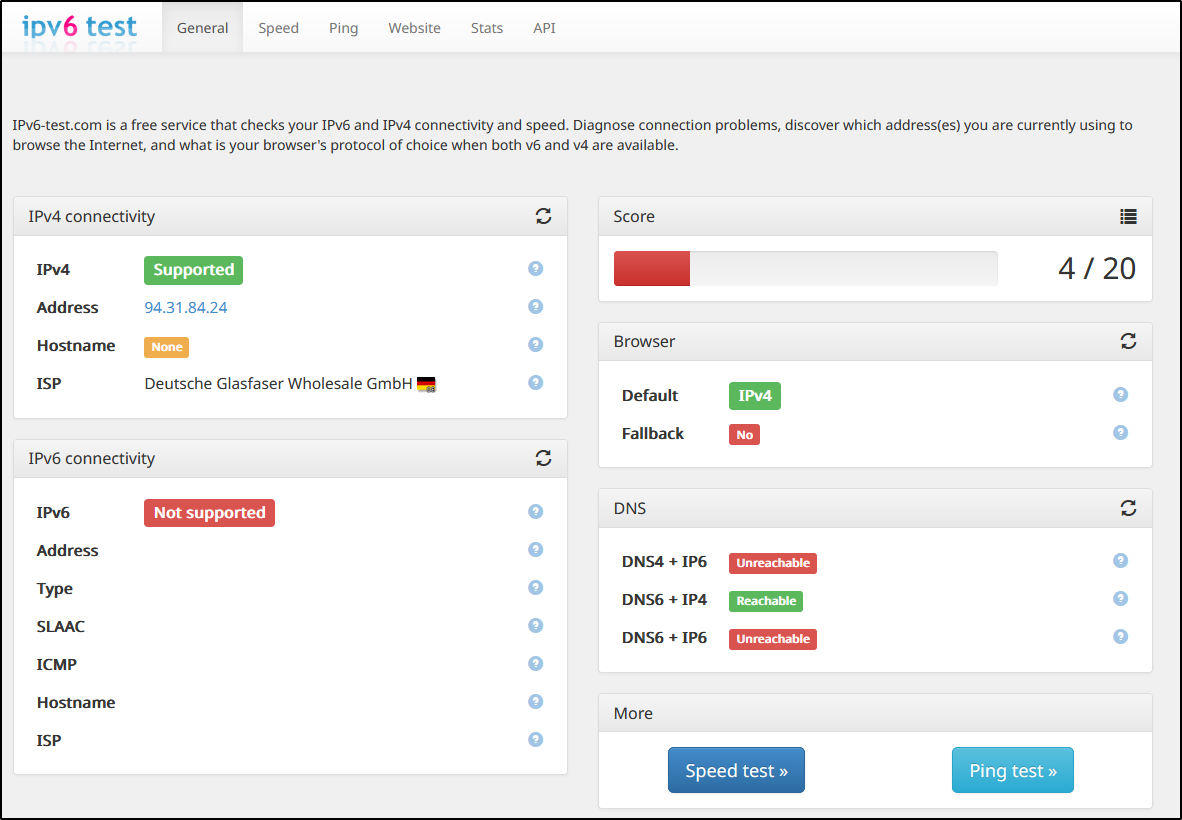Viewport: 1182px width, 820px height.
Task: Click the SLAAC label
Action: [x=60, y=626]
